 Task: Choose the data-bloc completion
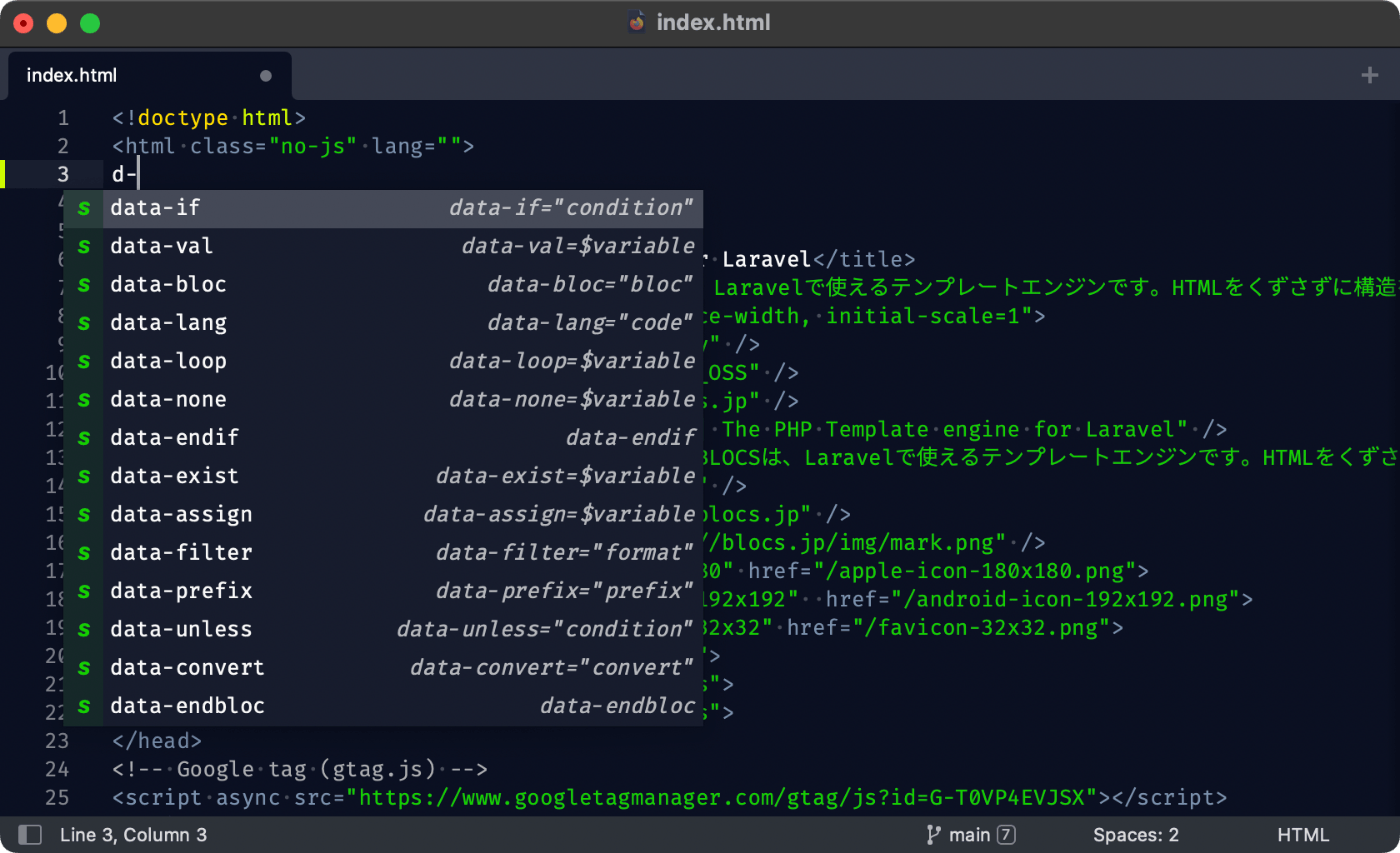click(383, 285)
